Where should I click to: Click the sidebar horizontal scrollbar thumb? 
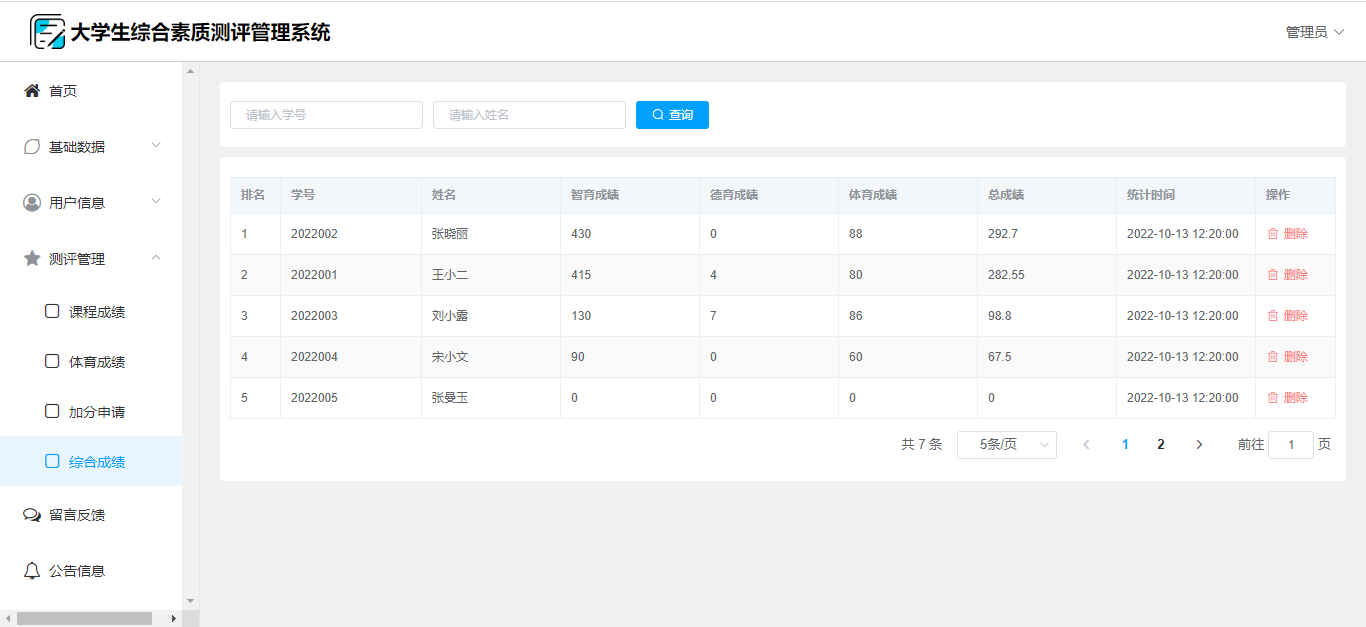click(84, 618)
